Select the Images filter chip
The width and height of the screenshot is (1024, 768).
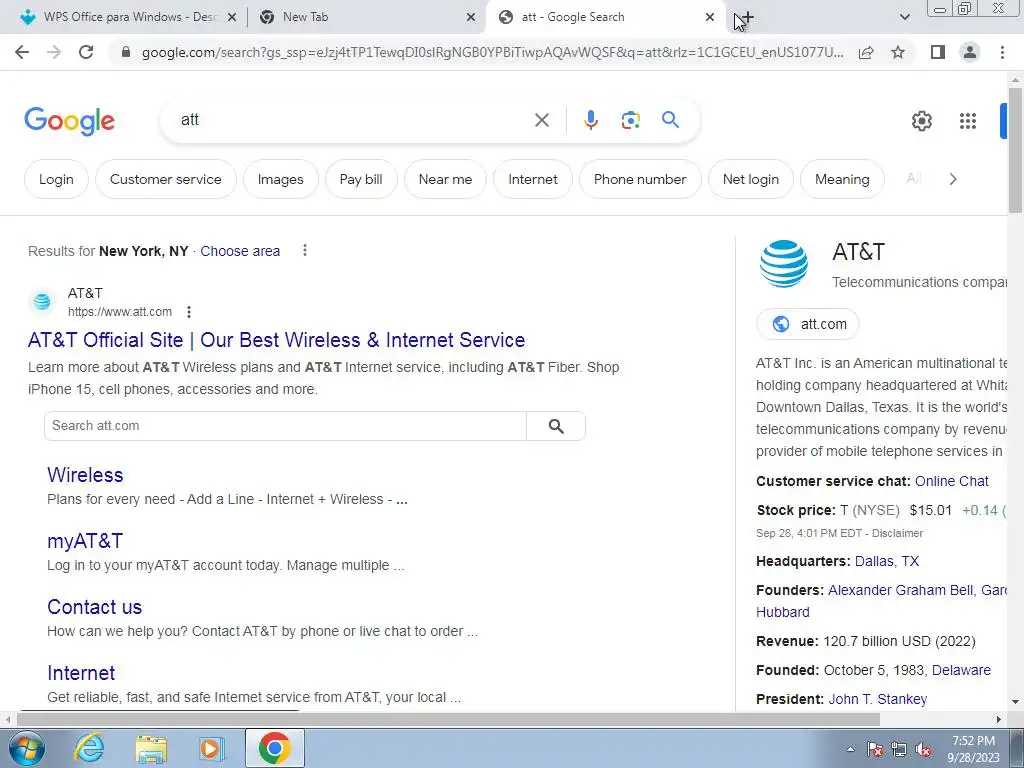point(280,179)
